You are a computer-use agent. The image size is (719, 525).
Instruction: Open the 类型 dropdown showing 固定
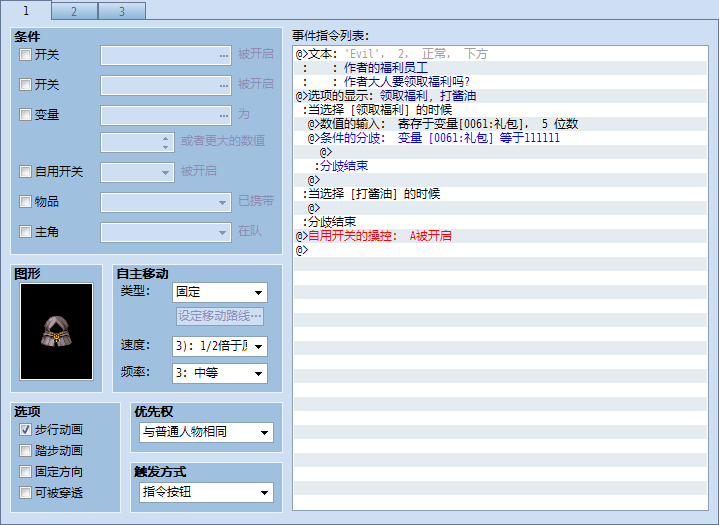[220, 293]
